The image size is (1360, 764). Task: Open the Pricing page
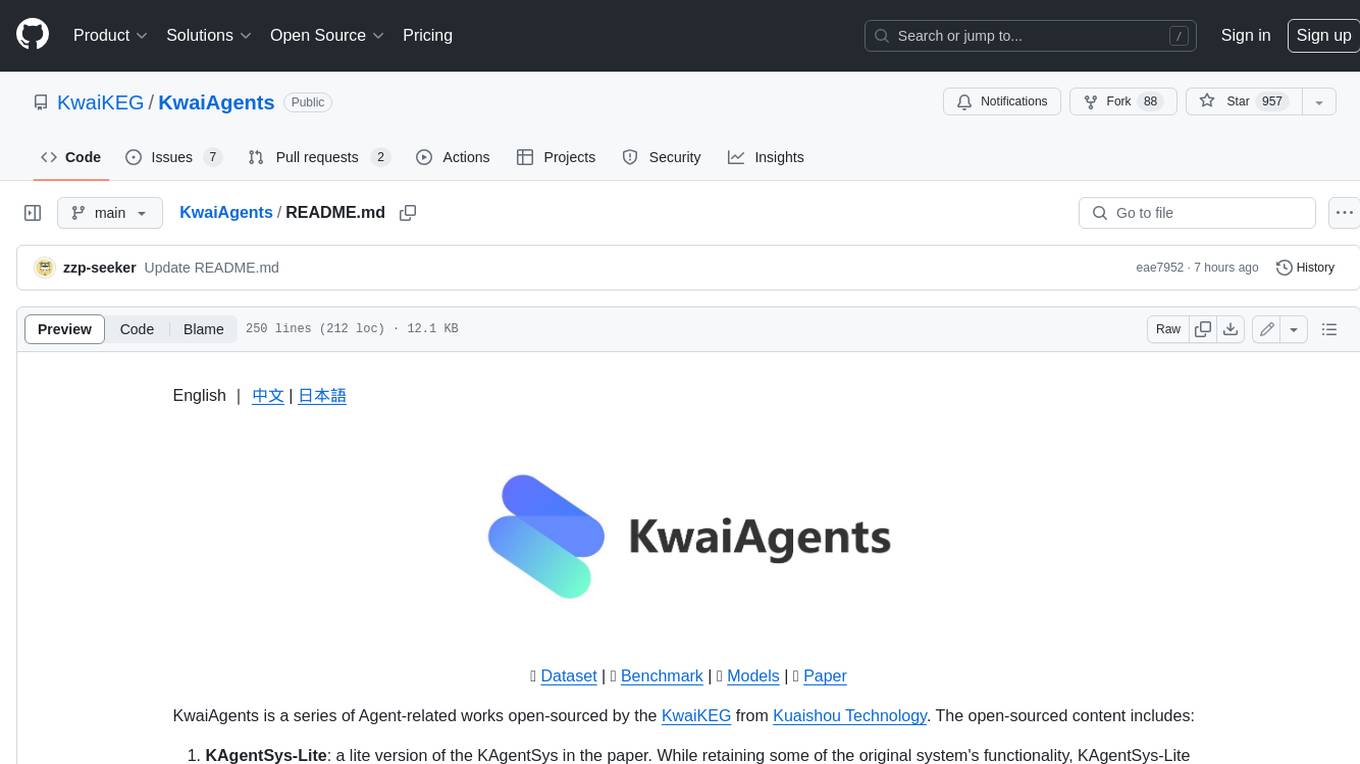click(427, 35)
